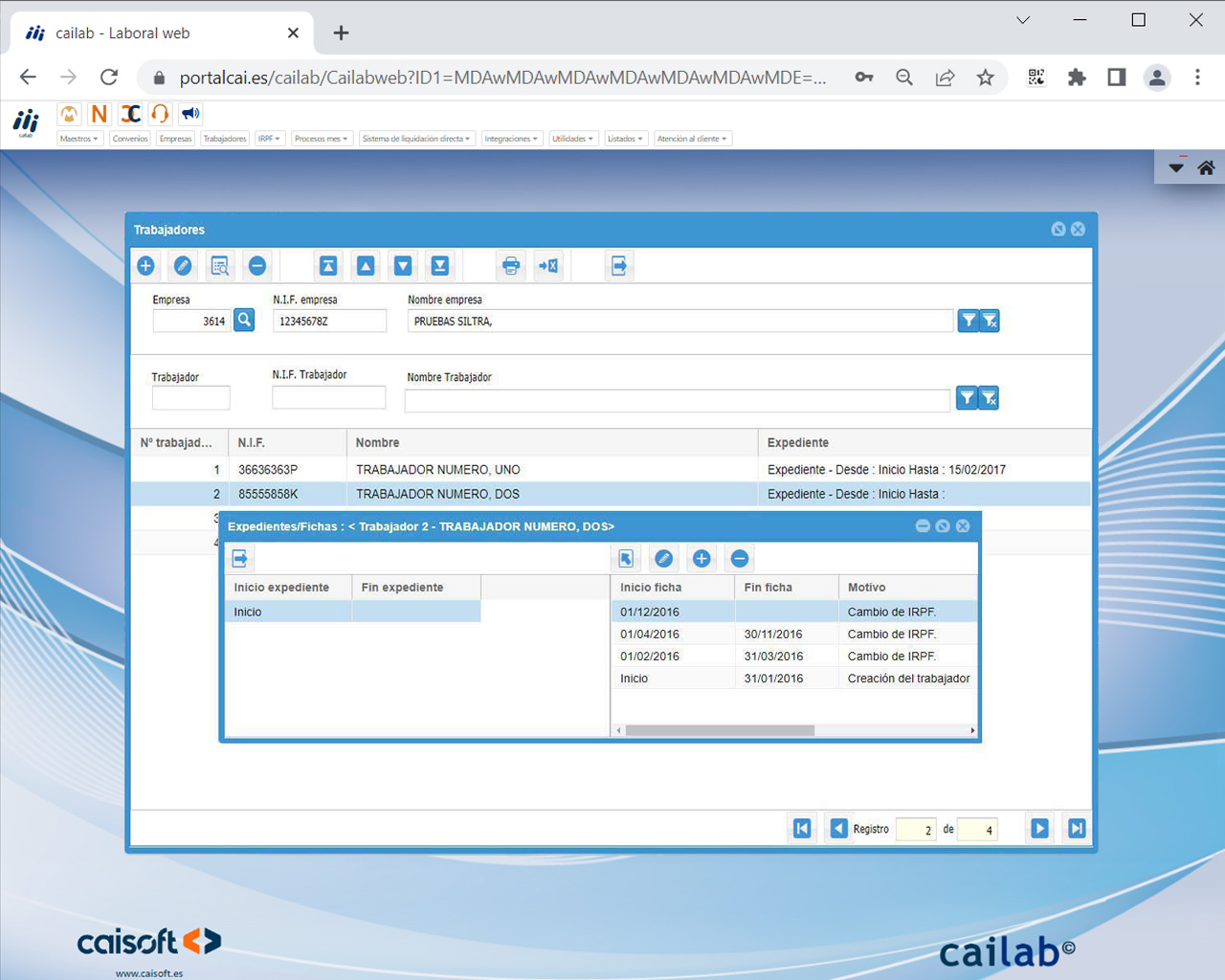Add a new trabajador record

coord(145,265)
